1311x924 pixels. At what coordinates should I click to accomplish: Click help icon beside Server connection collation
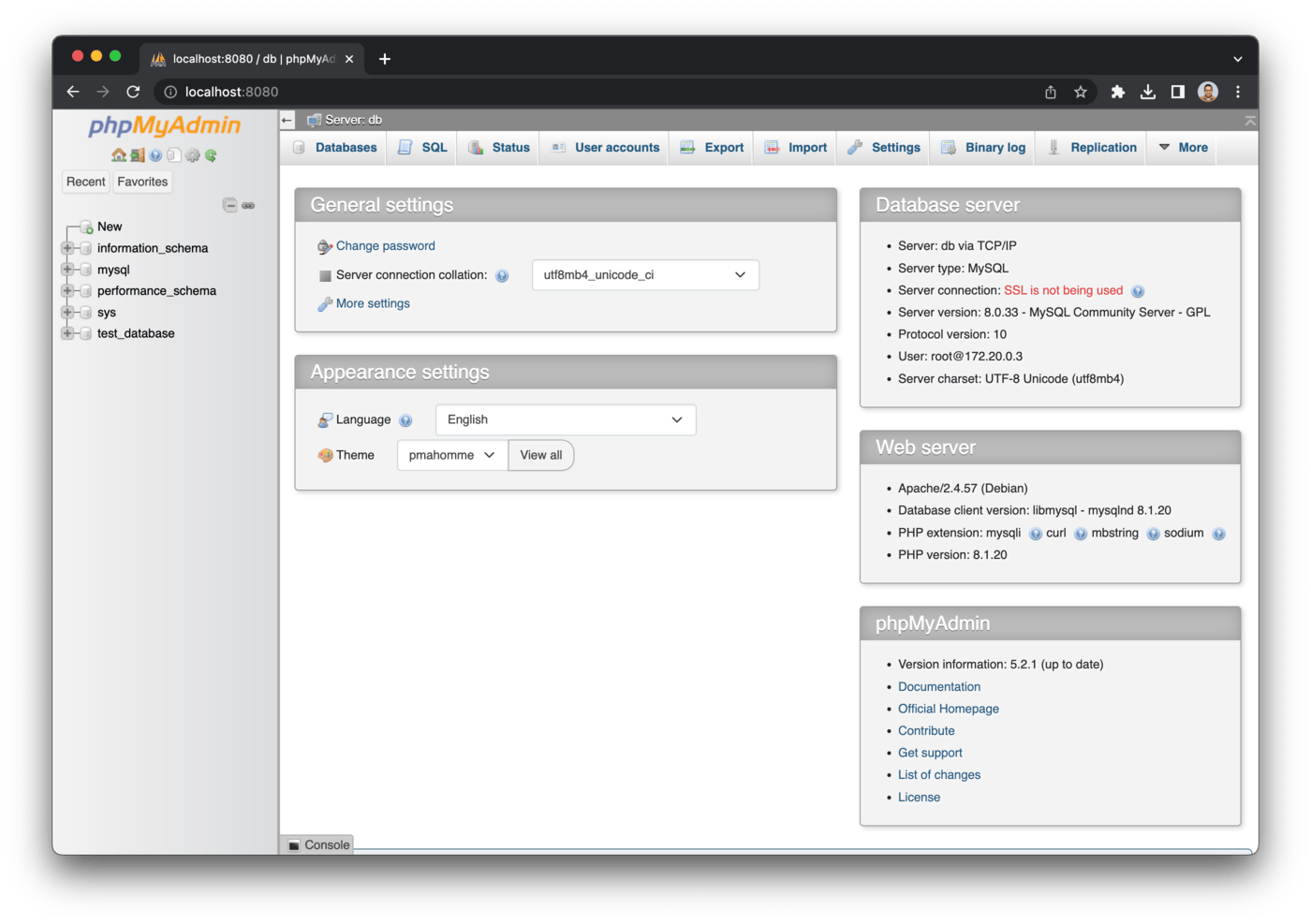[x=502, y=276]
